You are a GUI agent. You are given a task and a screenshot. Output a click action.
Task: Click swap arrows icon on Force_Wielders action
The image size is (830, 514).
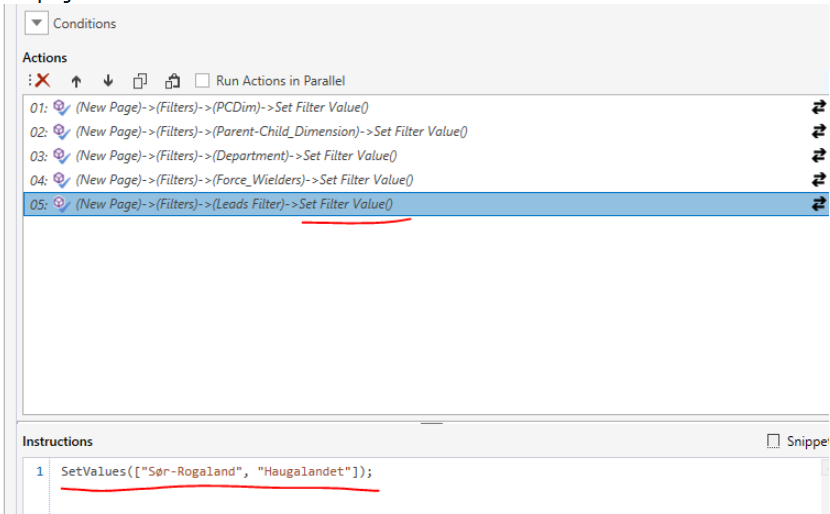[818, 180]
